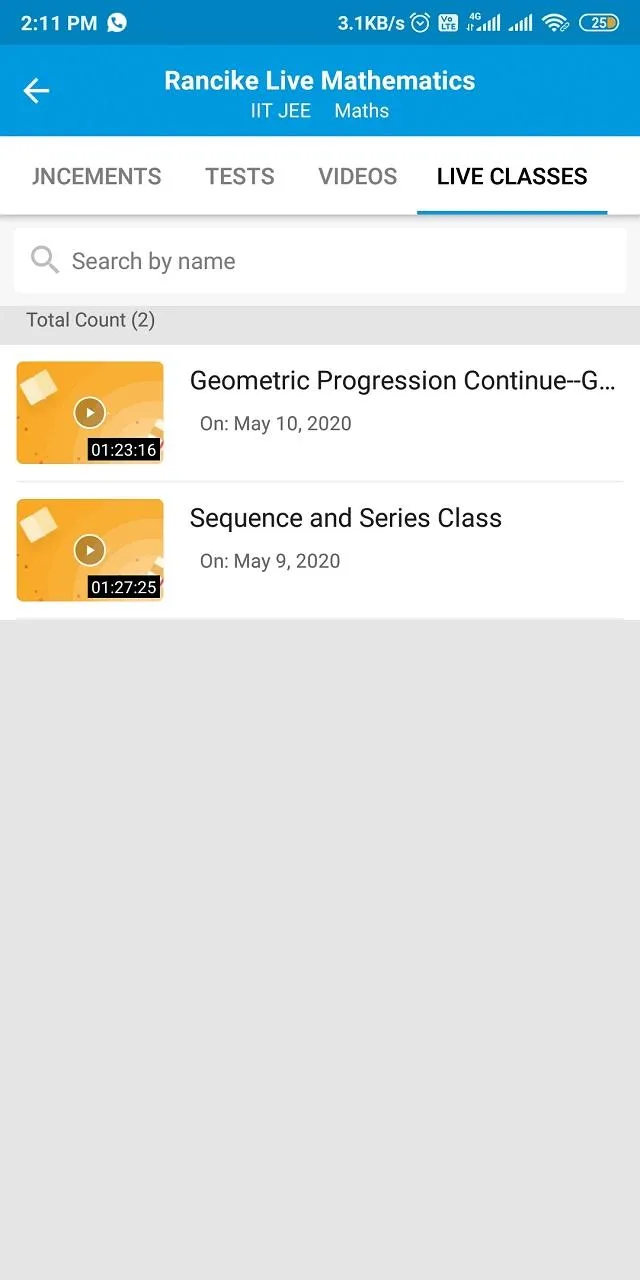Switch to the ANNOUNCEMENTS tab
Screen dimensions: 640x1280
pyautogui.click(x=96, y=176)
